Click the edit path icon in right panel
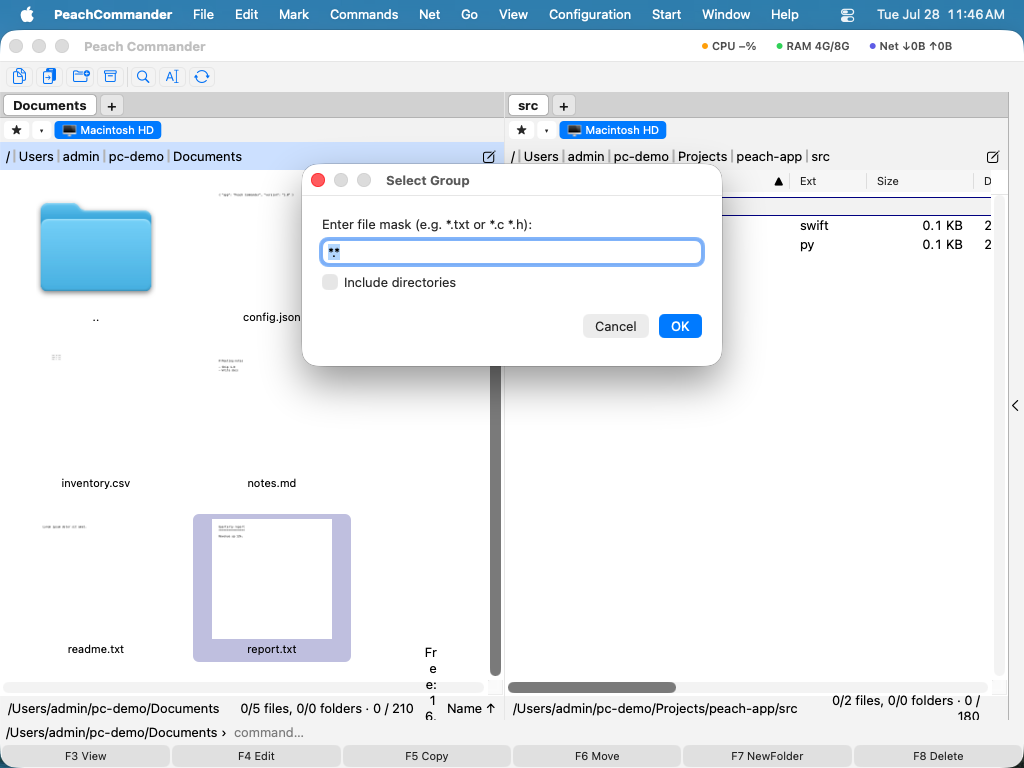 993,157
